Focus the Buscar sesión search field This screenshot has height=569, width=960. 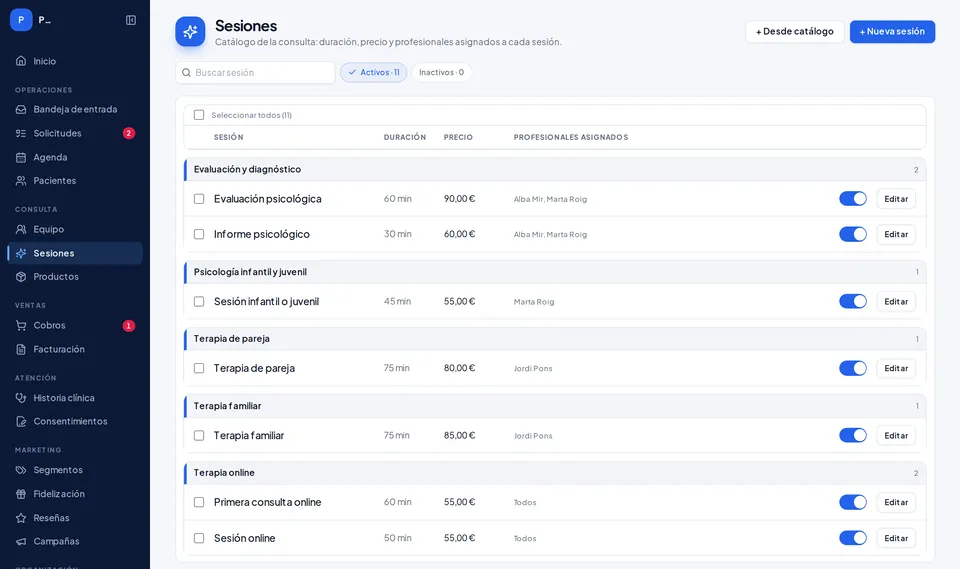[x=255, y=72]
